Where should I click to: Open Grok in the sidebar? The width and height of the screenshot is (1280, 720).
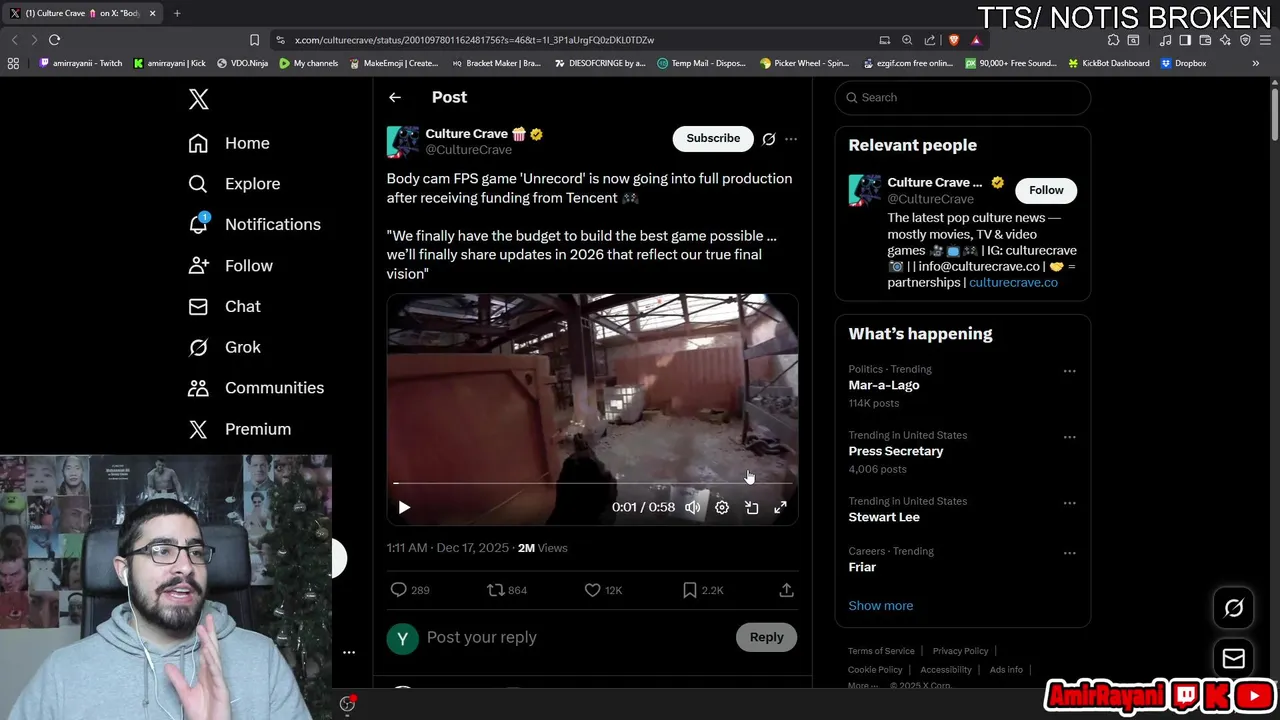pyautogui.click(x=224, y=347)
